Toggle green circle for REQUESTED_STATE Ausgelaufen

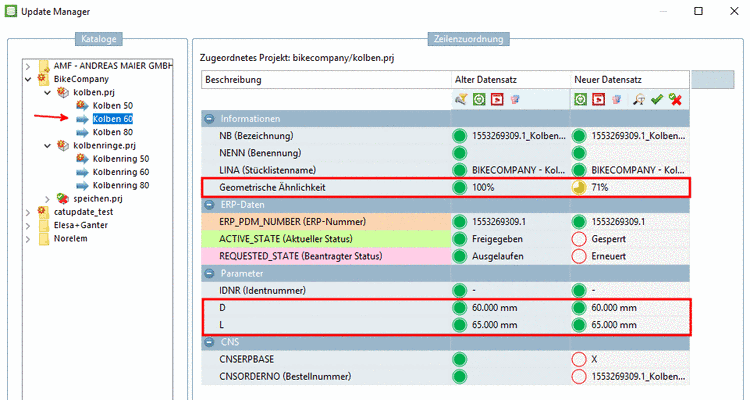459,256
